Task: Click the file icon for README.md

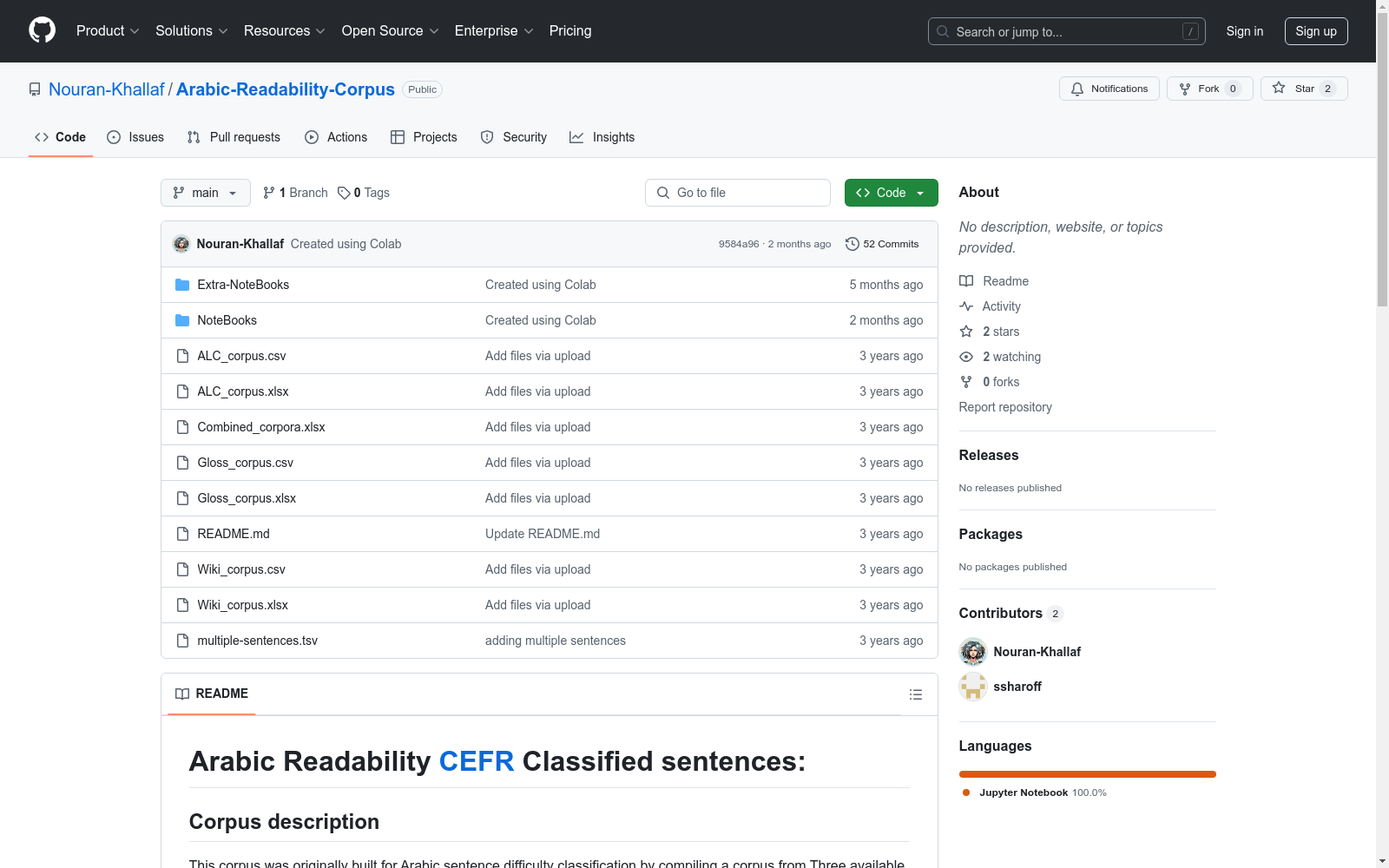Action: [x=182, y=534]
